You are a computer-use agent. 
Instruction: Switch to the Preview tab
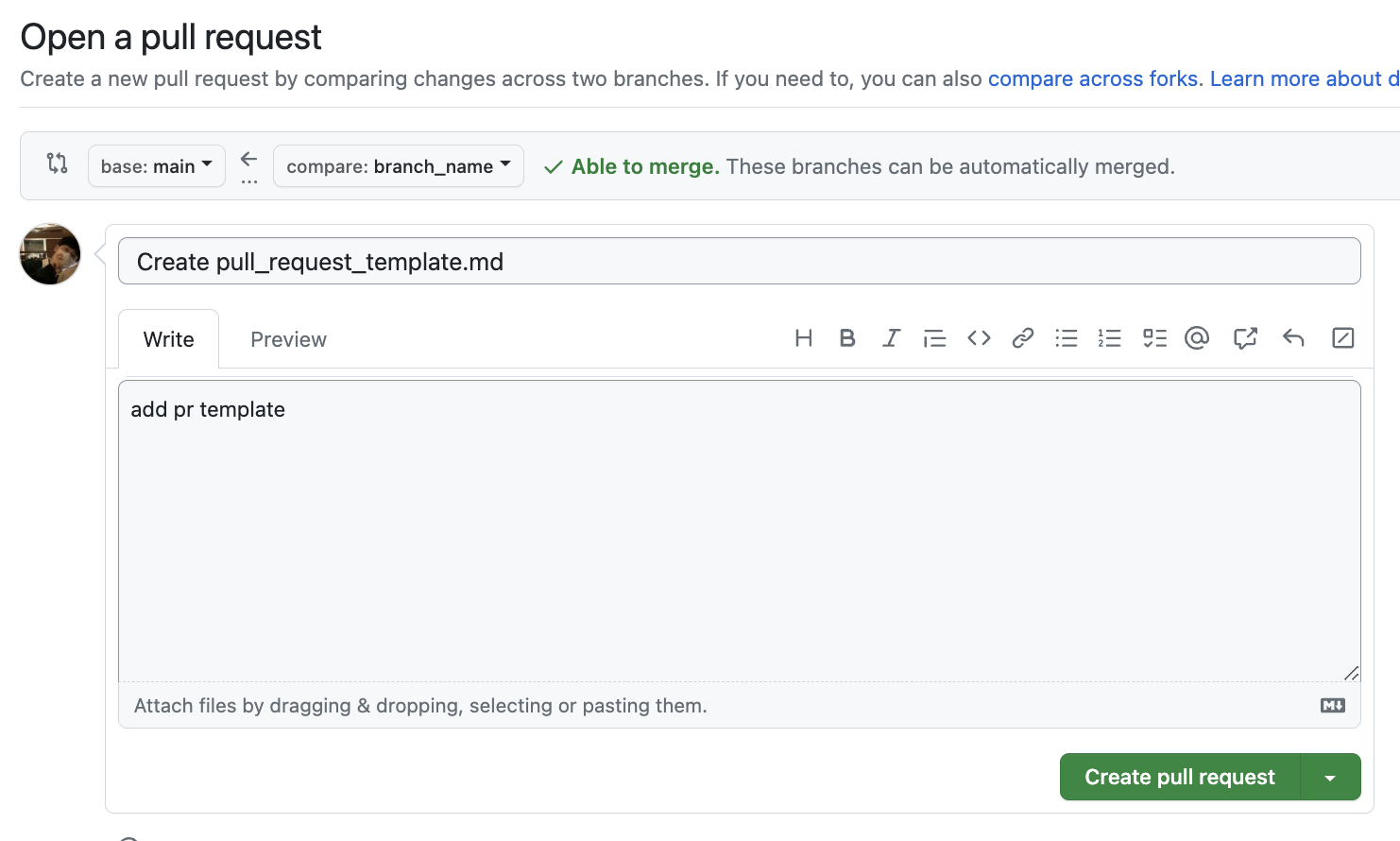[x=288, y=340]
